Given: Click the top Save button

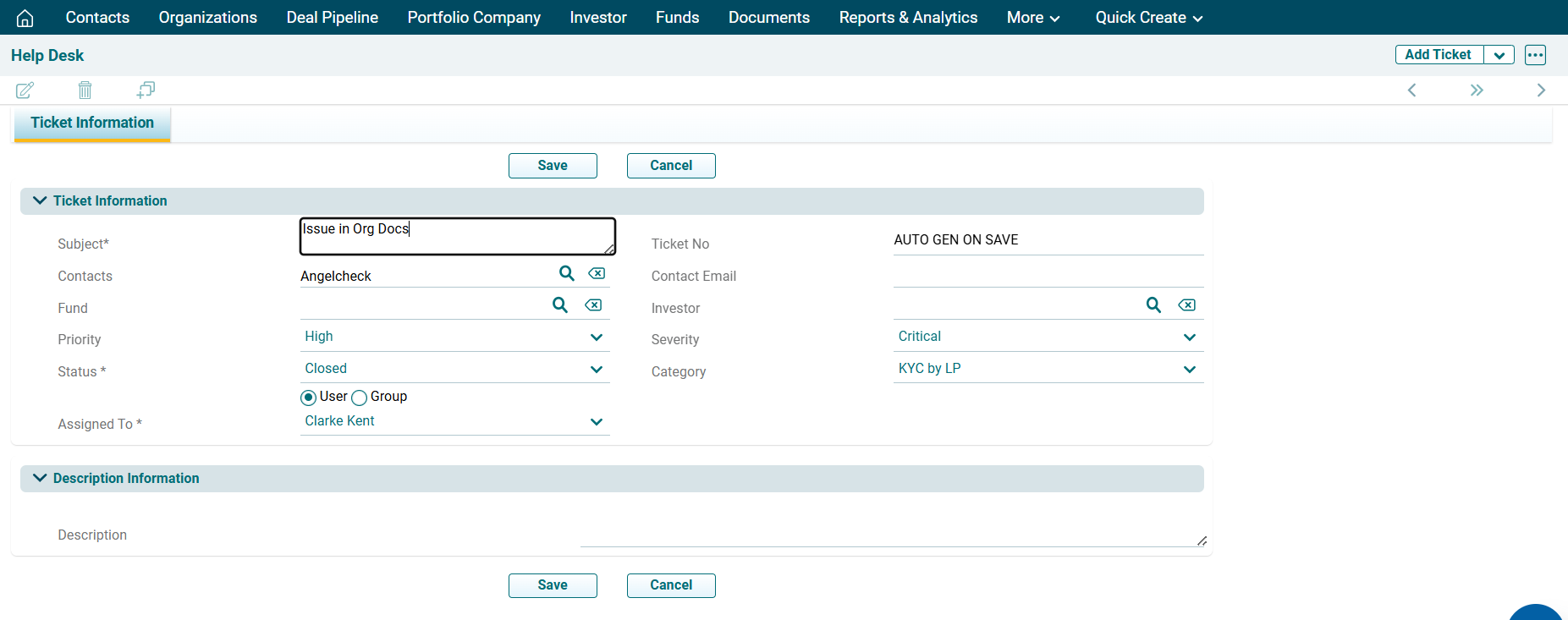Looking at the screenshot, I should (553, 166).
